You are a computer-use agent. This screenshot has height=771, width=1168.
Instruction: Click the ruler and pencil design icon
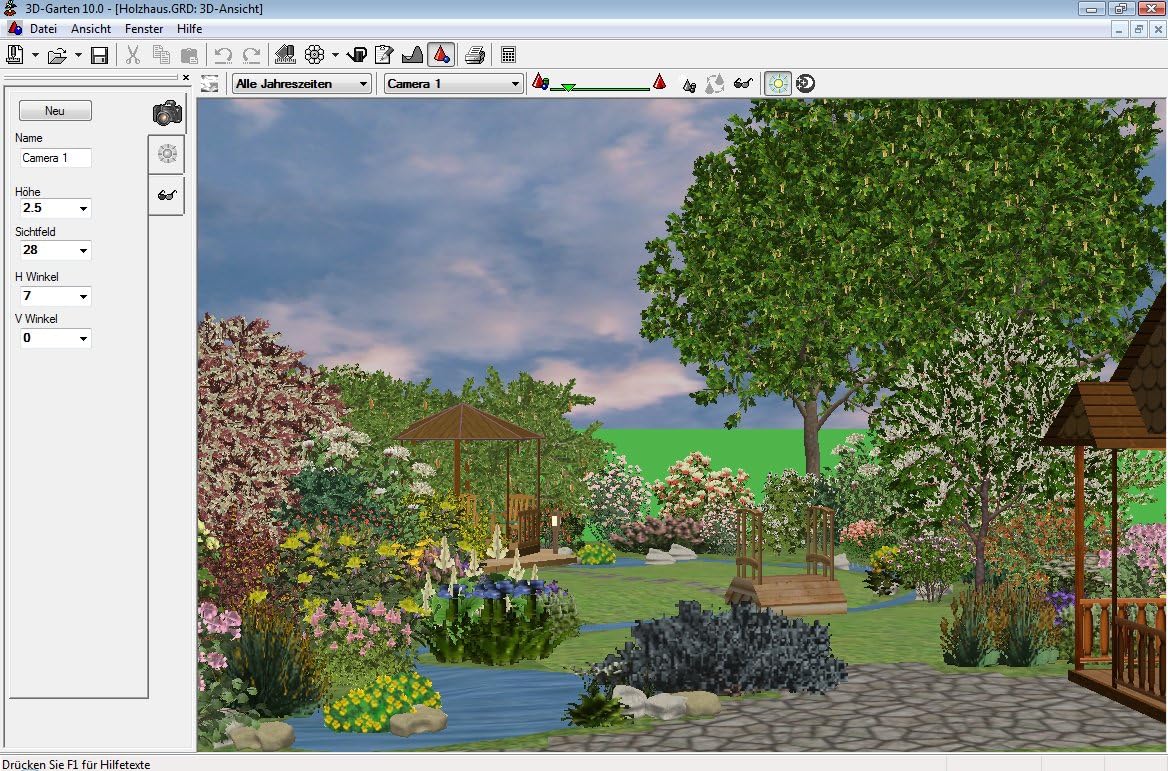[285, 55]
